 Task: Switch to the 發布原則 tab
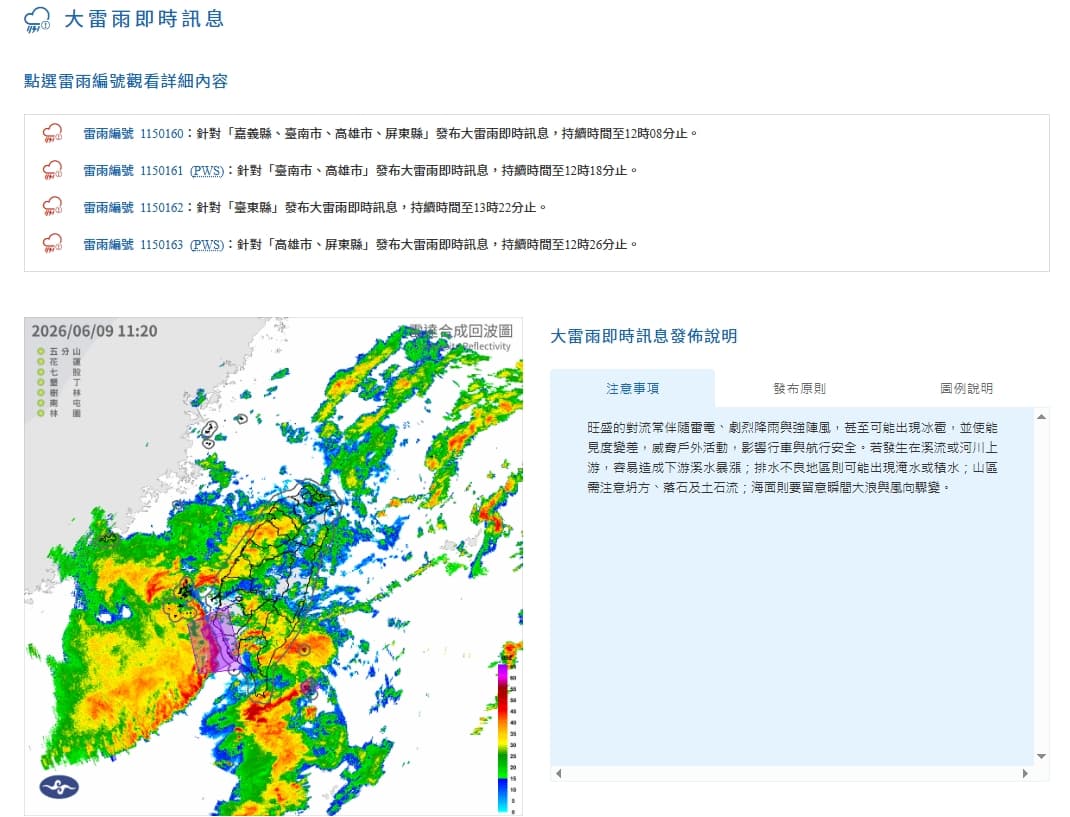(x=799, y=388)
